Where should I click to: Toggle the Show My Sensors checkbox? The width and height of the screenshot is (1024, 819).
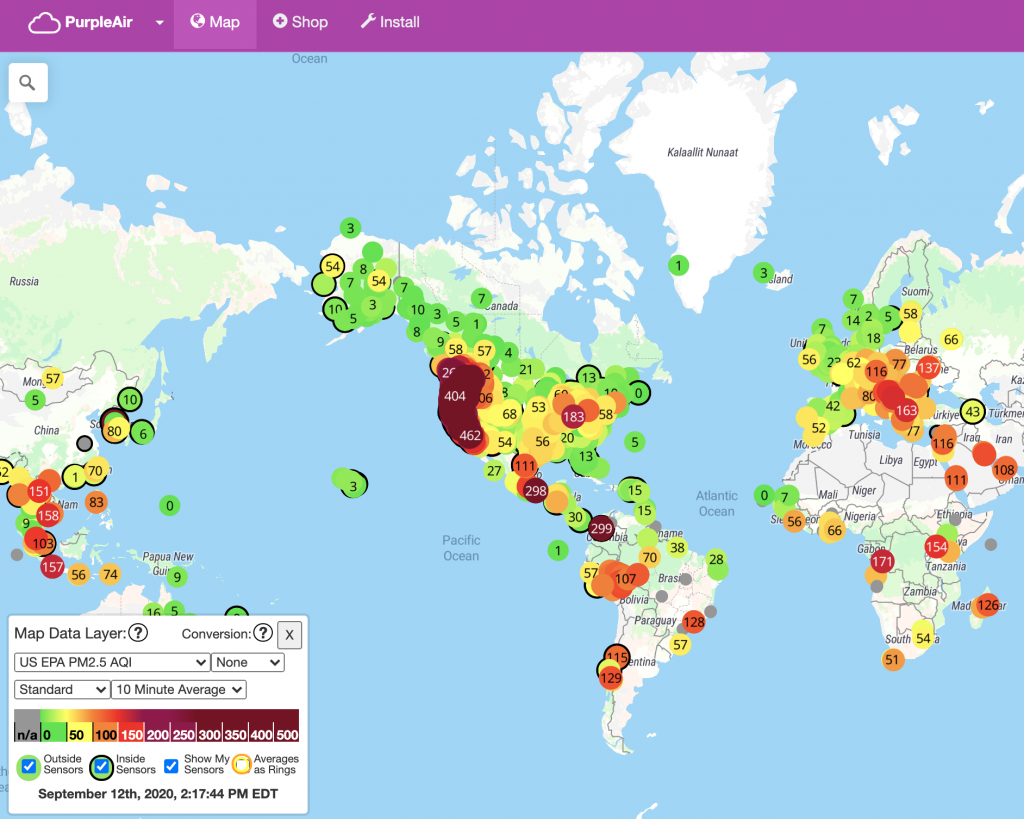tap(171, 766)
